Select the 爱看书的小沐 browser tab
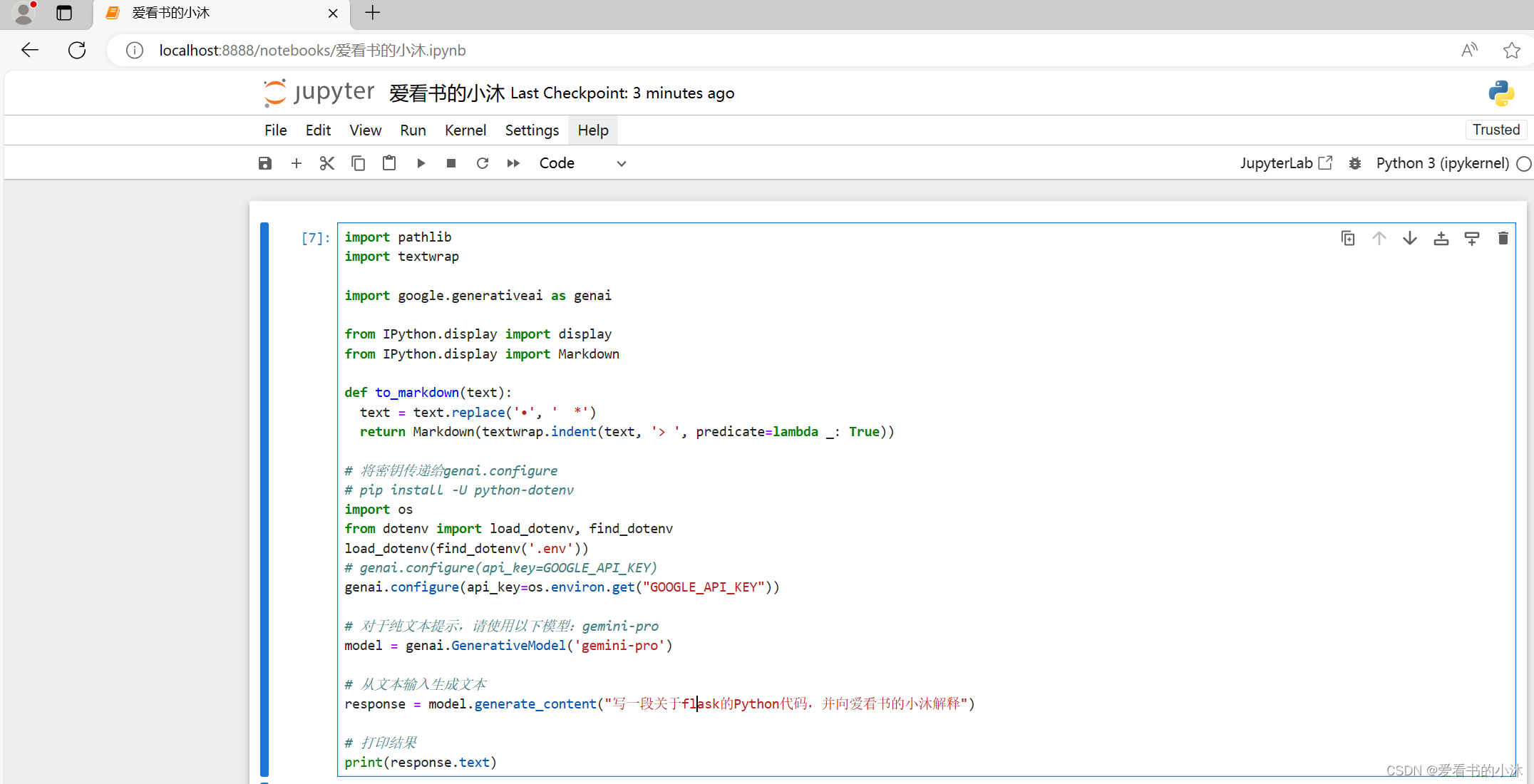This screenshot has height=784, width=1534. [x=221, y=13]
